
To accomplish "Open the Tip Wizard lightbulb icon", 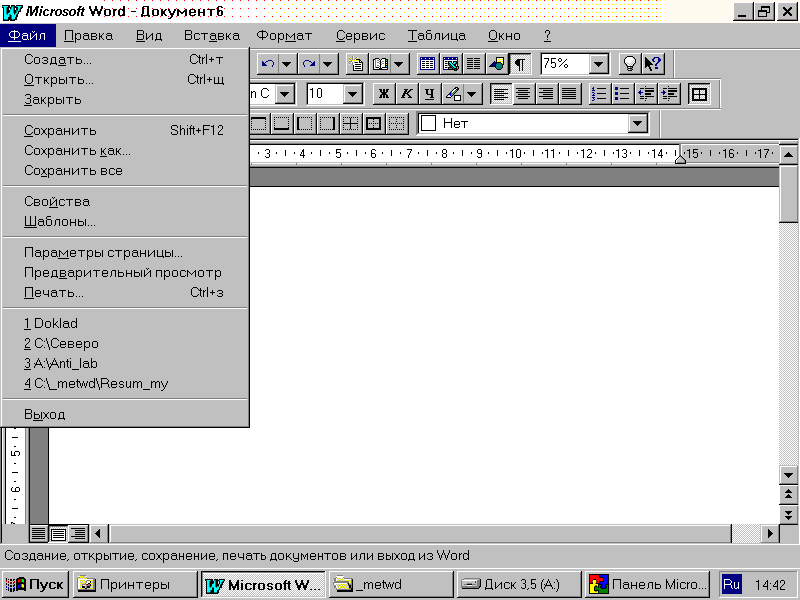I will (630, 63).
